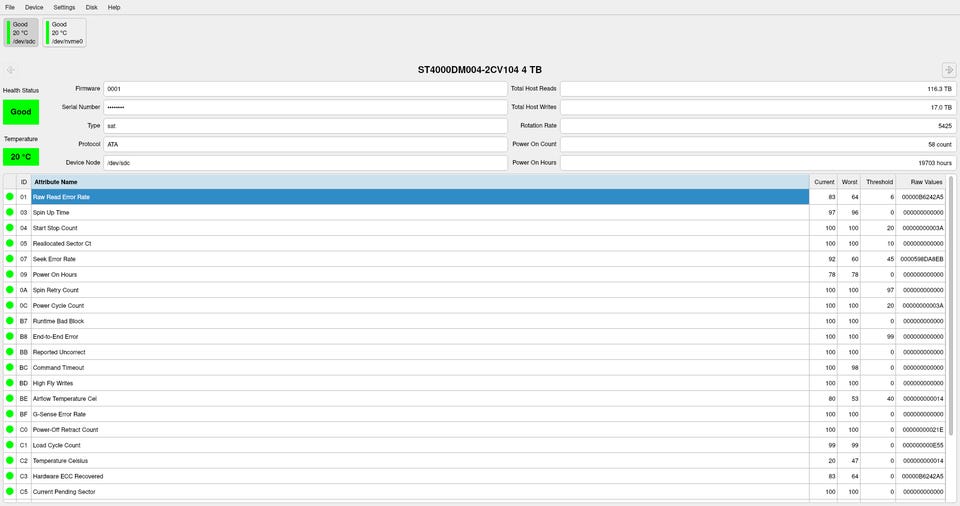This screenshot has width=960, height=506.
Task: Click green status dot for Current Pending Sector
Action: click(x=10, y=491)
